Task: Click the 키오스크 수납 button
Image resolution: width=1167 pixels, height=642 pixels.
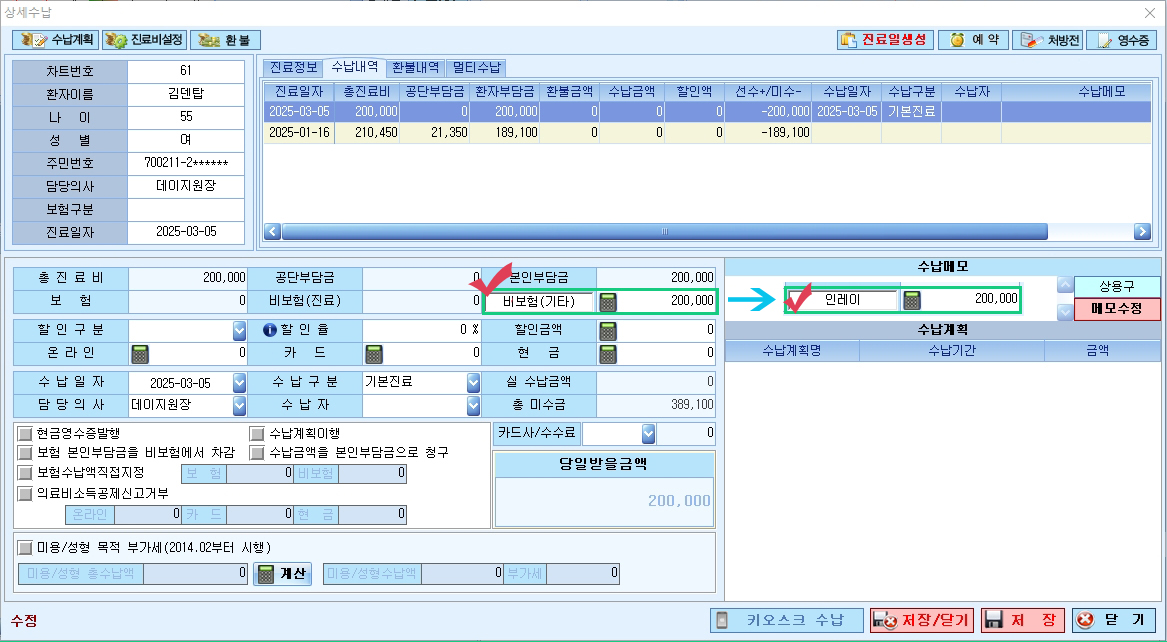Action: pyautogui.click(x=787, y=620)
